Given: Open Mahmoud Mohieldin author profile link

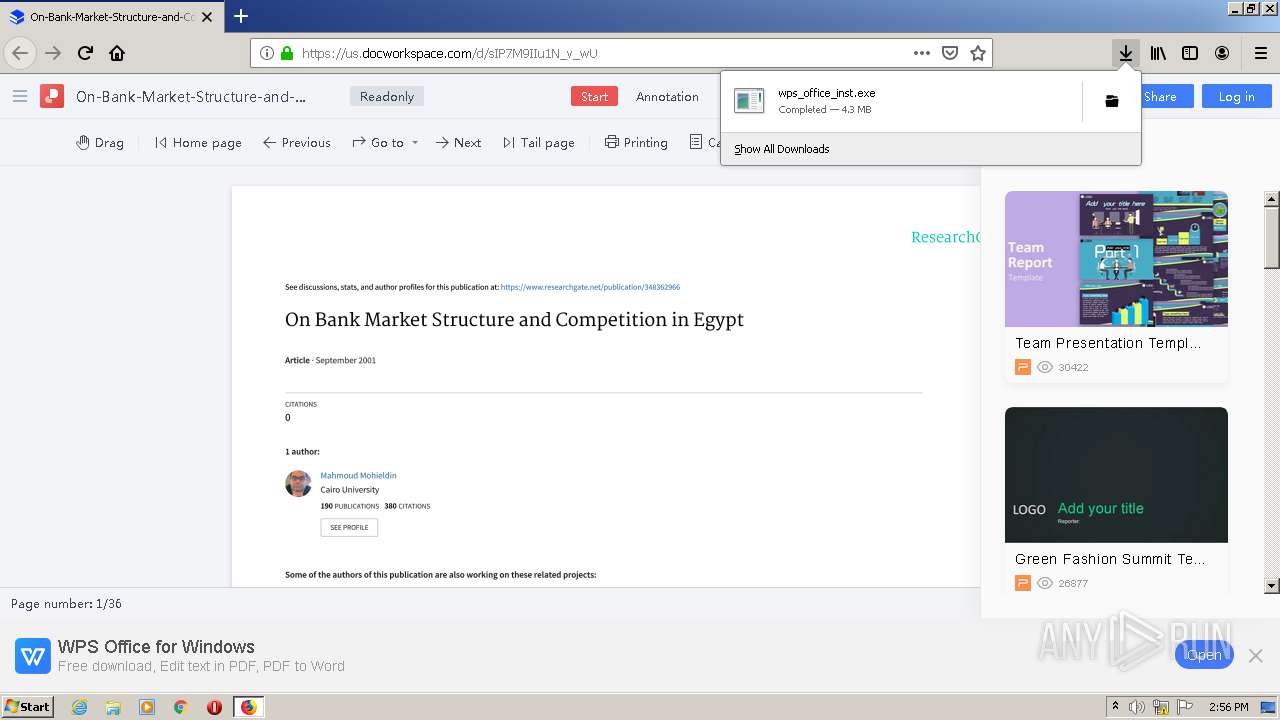Looking at the screenshot, I should click(358, 475).
